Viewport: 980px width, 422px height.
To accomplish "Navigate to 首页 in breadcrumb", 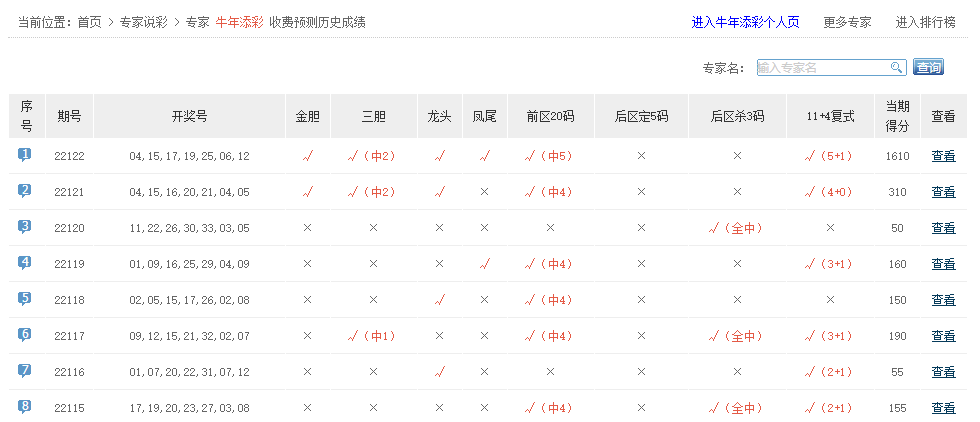I will point(89,22).
